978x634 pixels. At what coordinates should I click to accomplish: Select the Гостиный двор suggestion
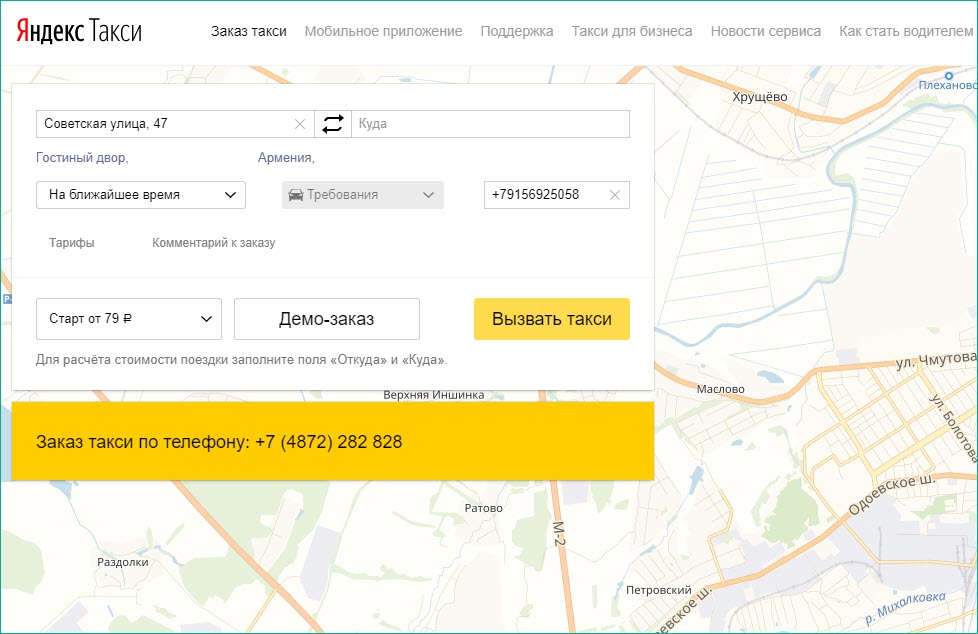click(82, 158)
